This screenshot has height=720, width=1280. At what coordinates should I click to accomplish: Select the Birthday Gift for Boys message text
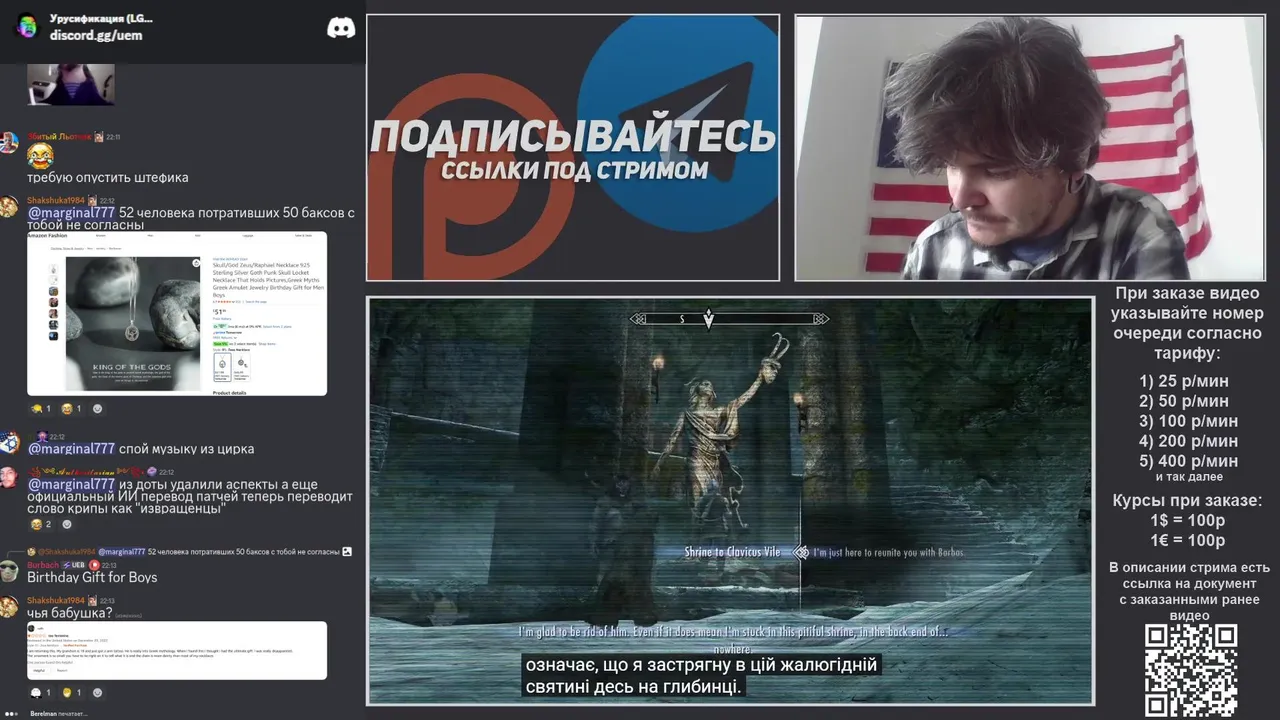(x=92, y=577)
